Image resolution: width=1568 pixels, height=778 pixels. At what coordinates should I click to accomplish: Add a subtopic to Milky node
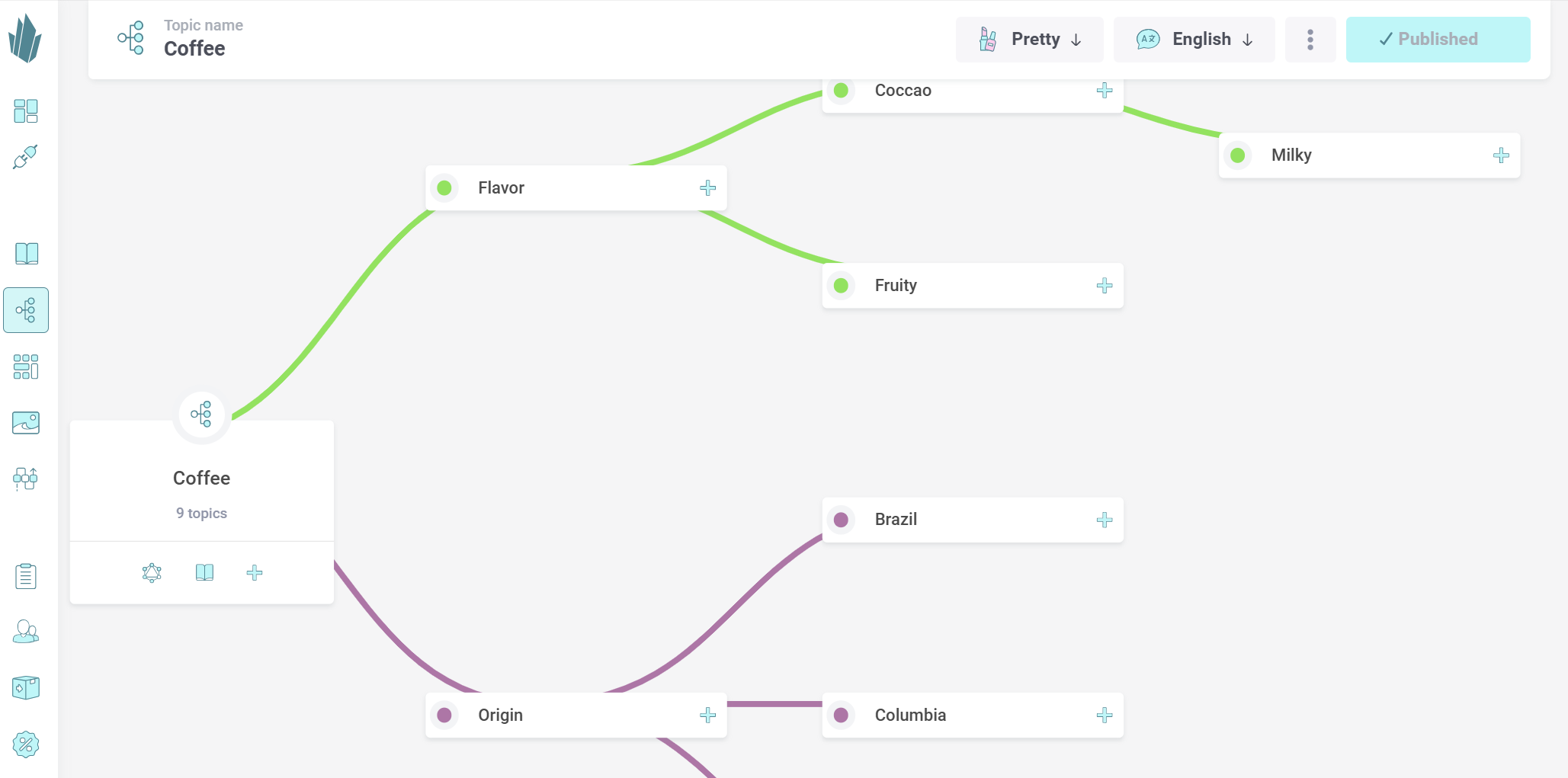click(x=1501, y=155)
